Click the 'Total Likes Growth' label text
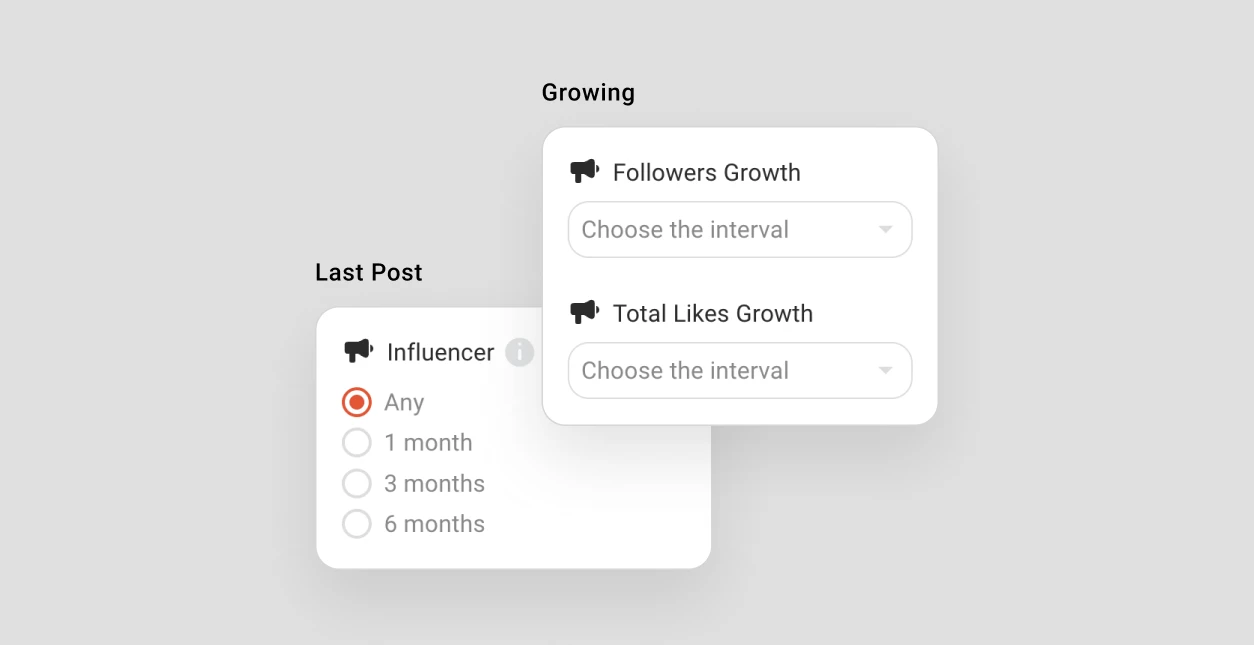Viewport: 1254px width, 645px height. [x=713, y=313]
